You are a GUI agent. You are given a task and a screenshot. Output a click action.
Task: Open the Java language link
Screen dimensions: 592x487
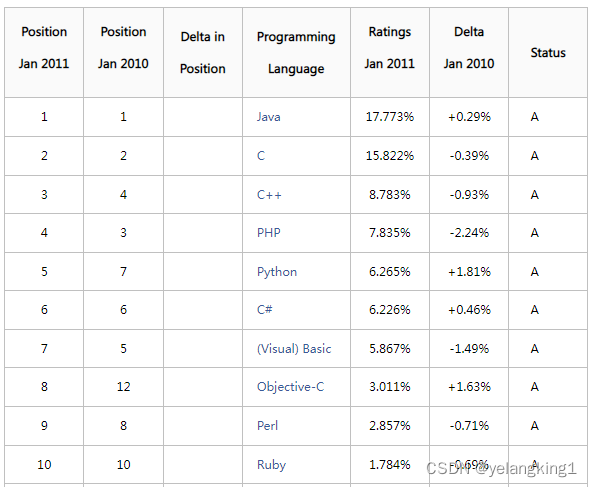coord(268,117)
